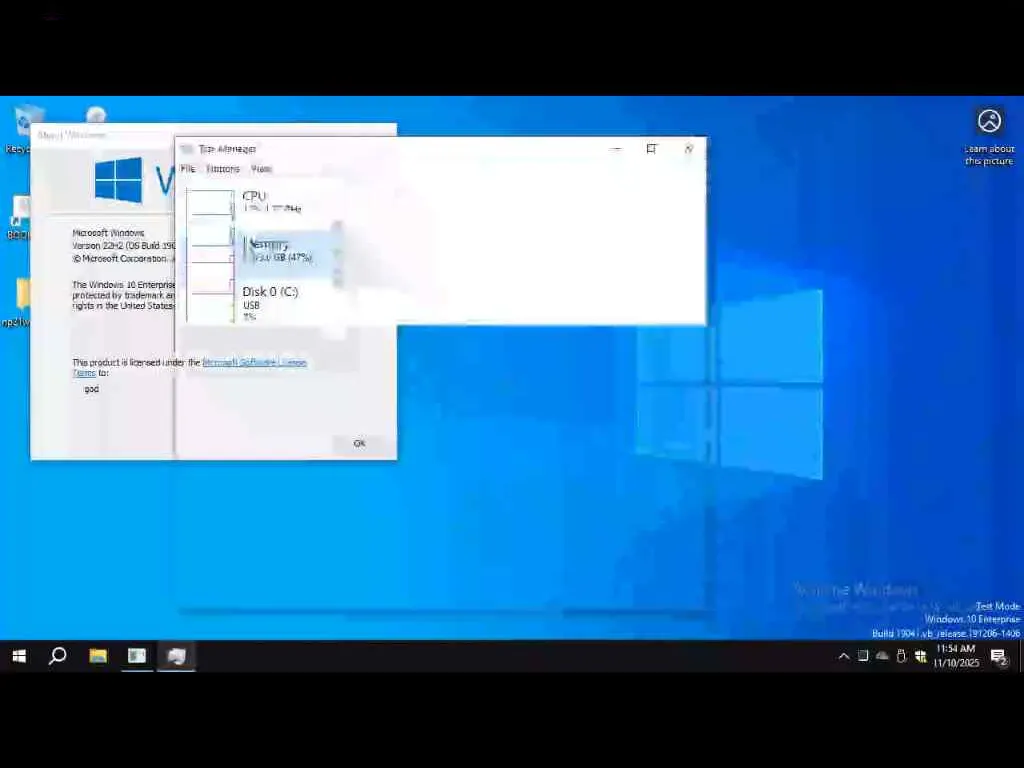This screenshot has height=768, width=1024.
Task: Click the CPU mini graph thumbnail
Action: [210, 204]
